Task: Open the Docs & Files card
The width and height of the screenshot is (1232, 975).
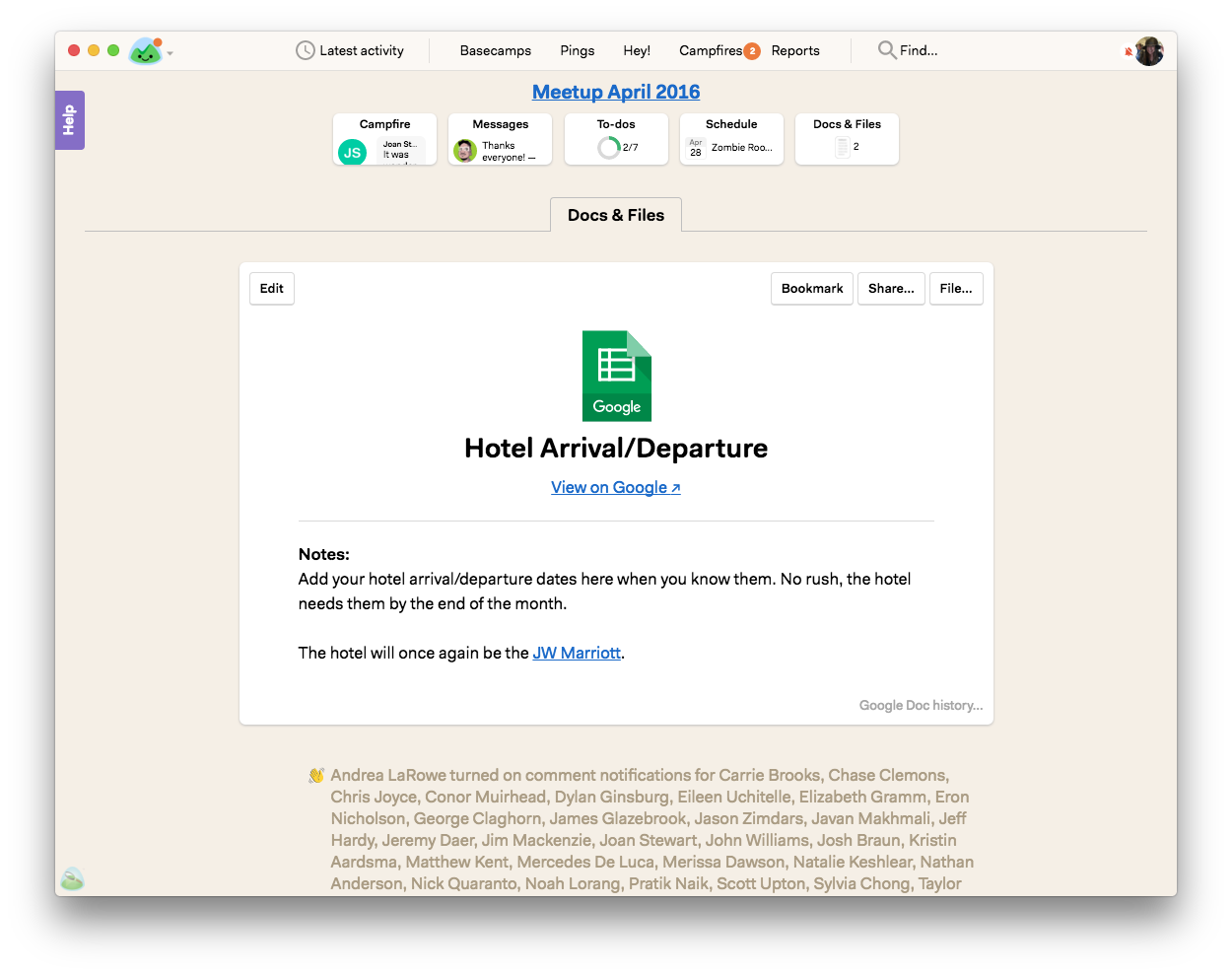Action: click(x=847, y=139)
